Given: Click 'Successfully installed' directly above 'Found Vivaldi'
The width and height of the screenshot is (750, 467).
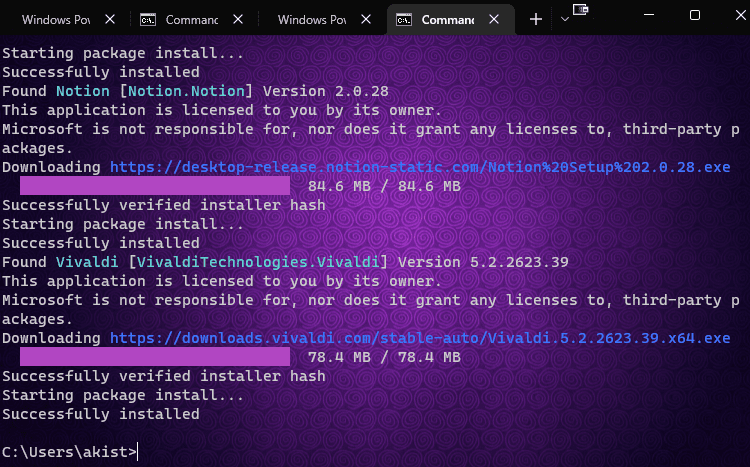Looking at the screenshot, I should [101, 243].
